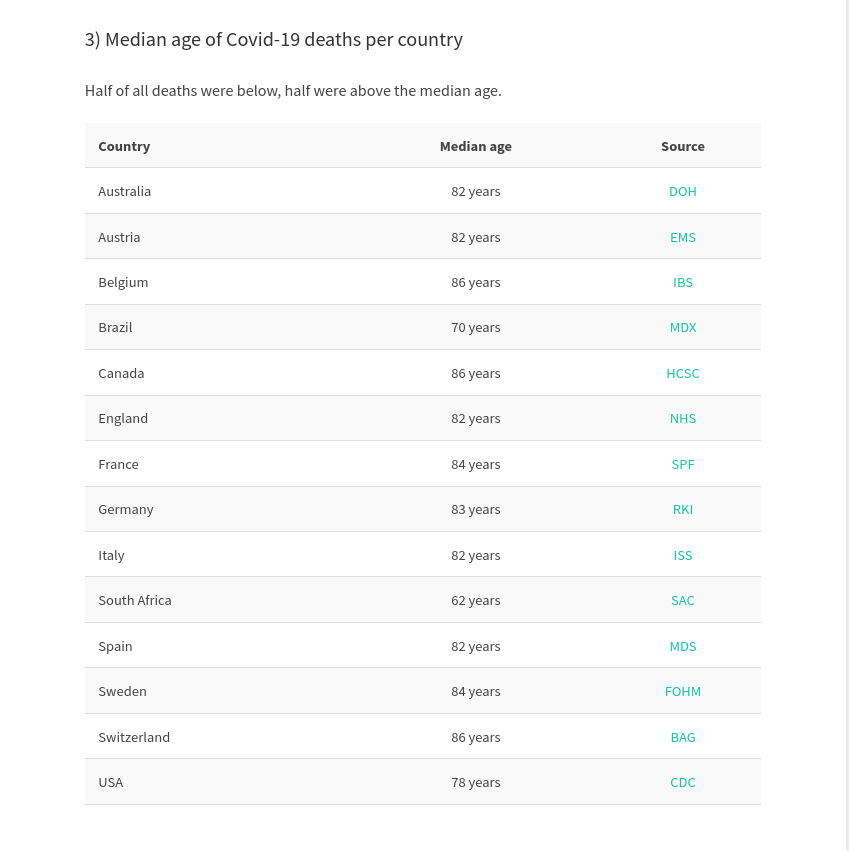Open the EMS source link for Austria

682,238
